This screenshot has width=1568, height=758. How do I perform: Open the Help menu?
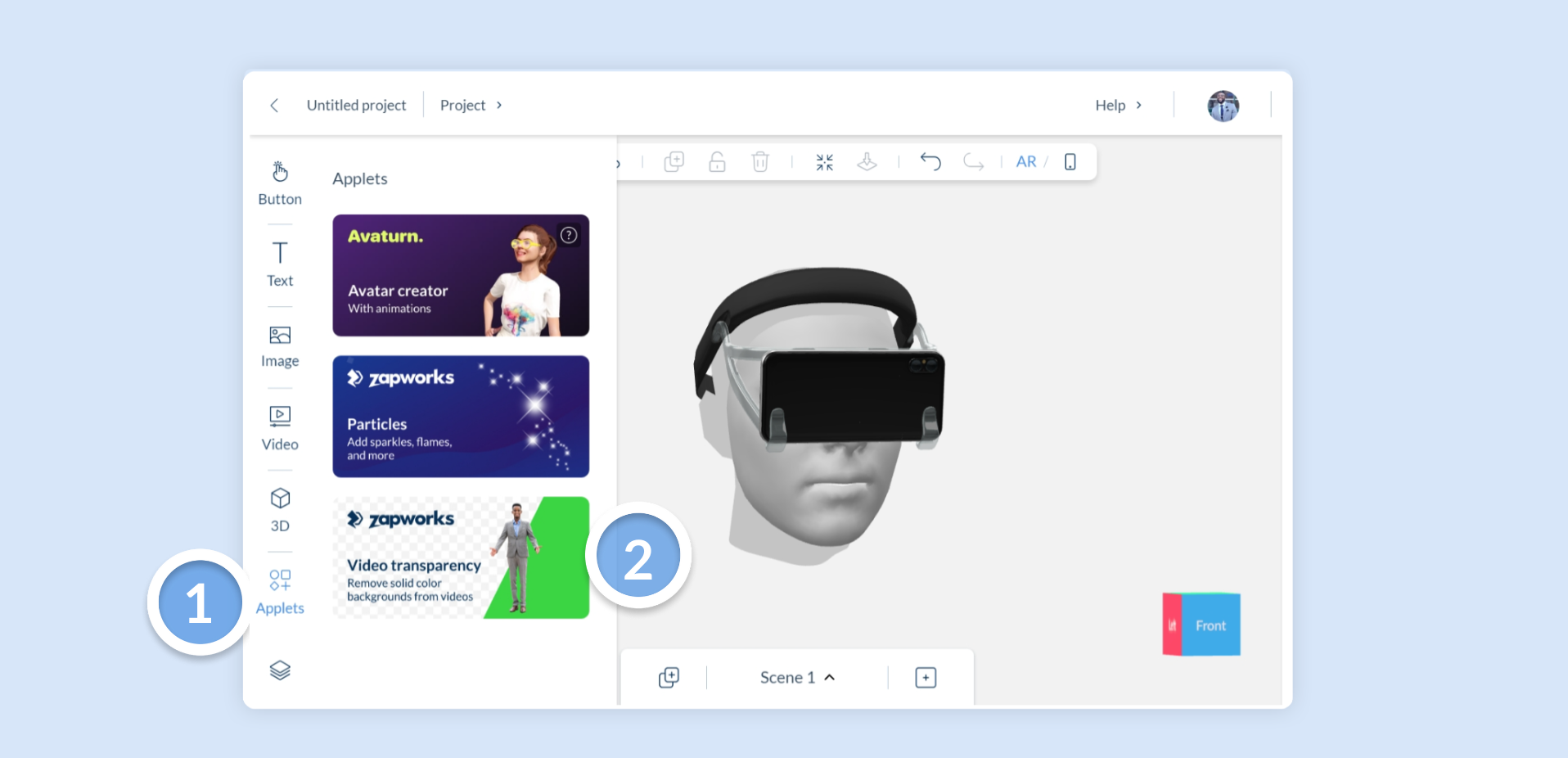tap(1119, 105)
